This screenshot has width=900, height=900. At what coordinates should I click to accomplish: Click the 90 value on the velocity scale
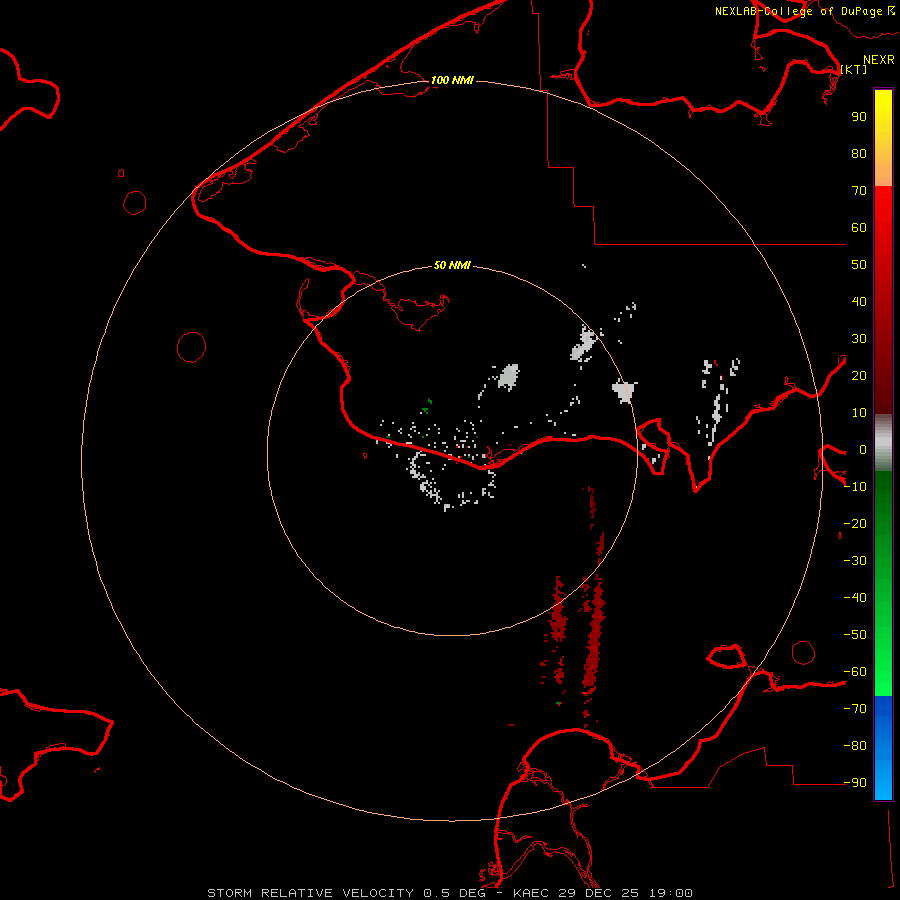[859, 117]
